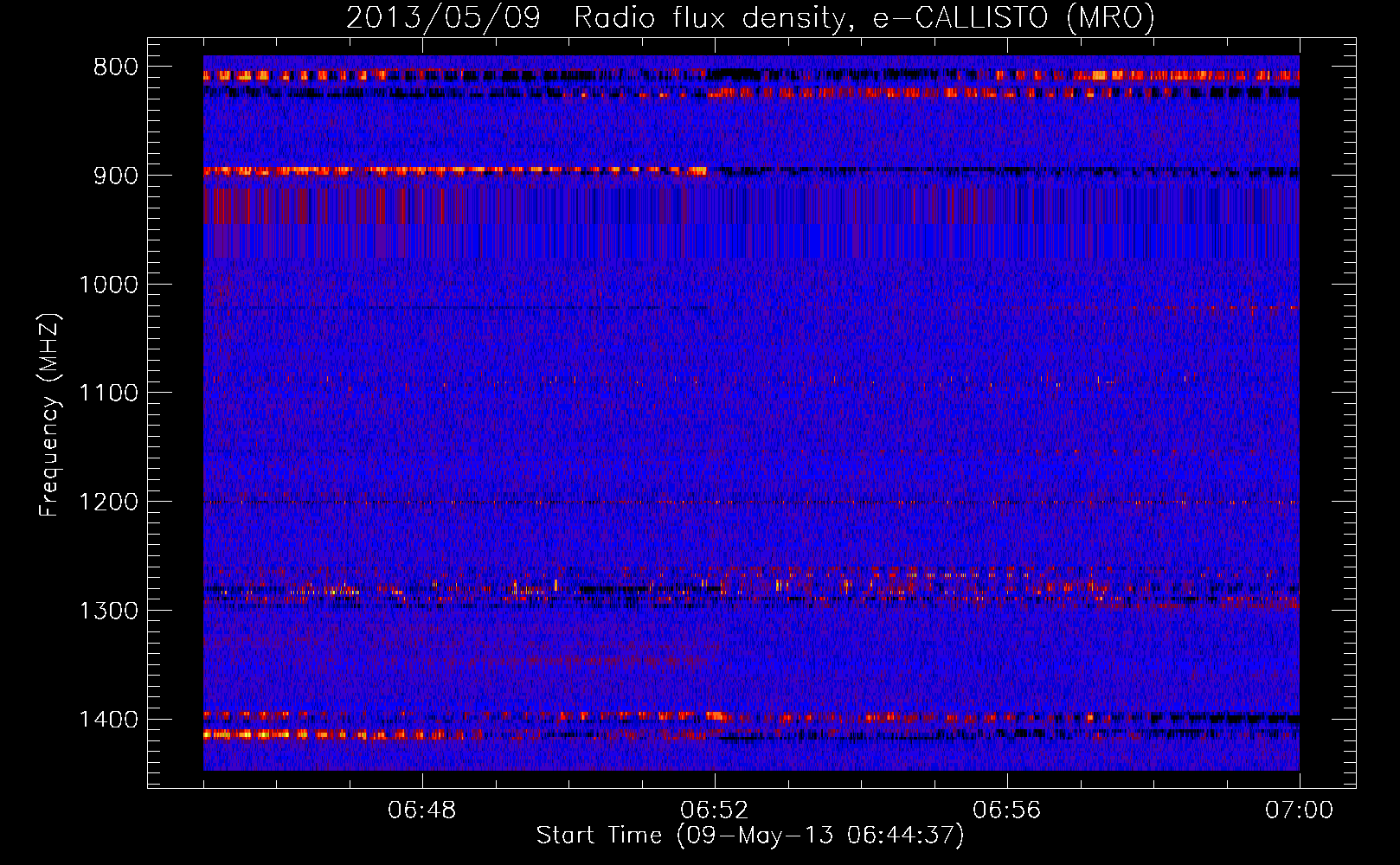The height and width of the screenshot is (865, 1400).
Task: Click the 06:48 time tick label
Action: (x=422, y=811)
